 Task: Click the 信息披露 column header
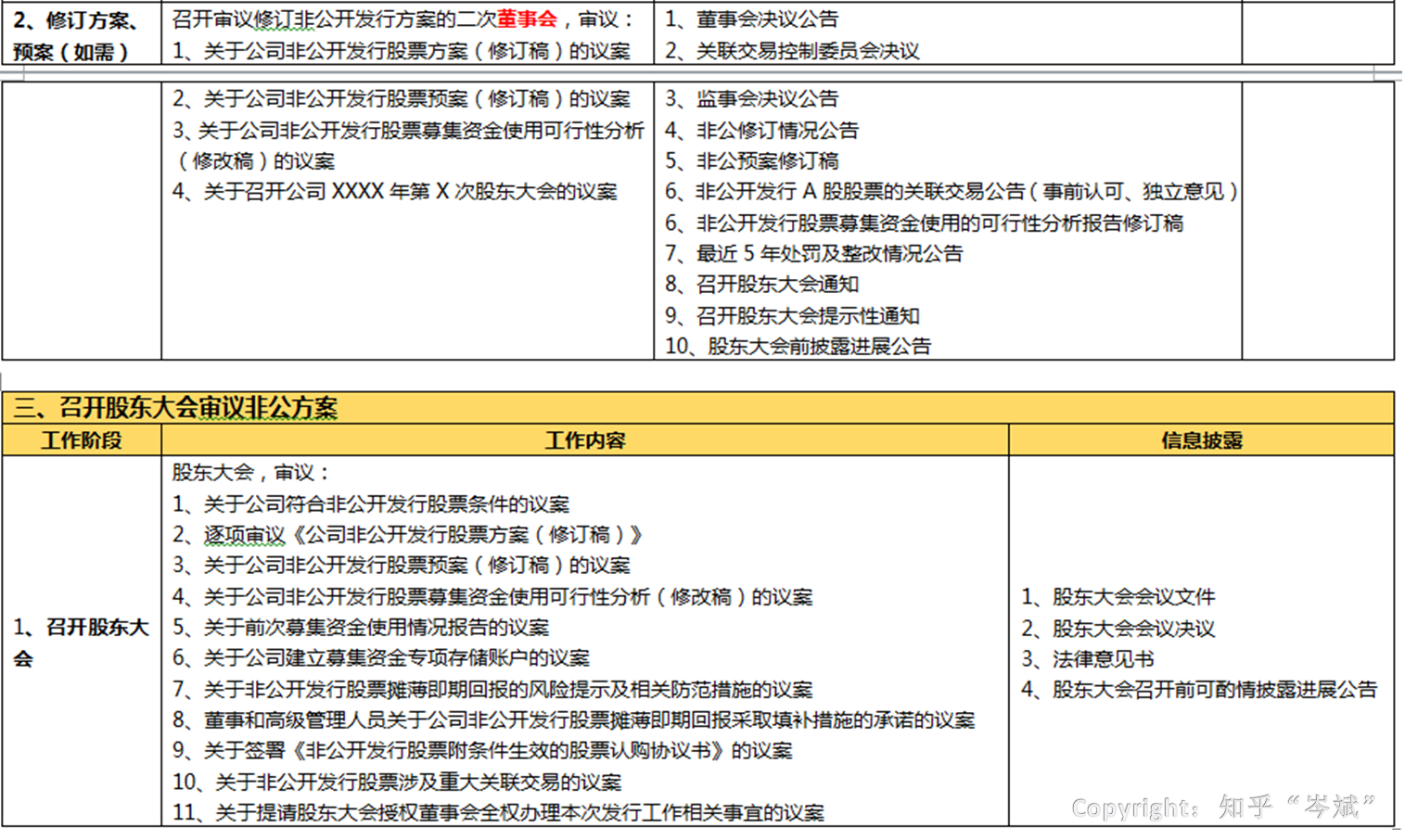point(1202,439)
